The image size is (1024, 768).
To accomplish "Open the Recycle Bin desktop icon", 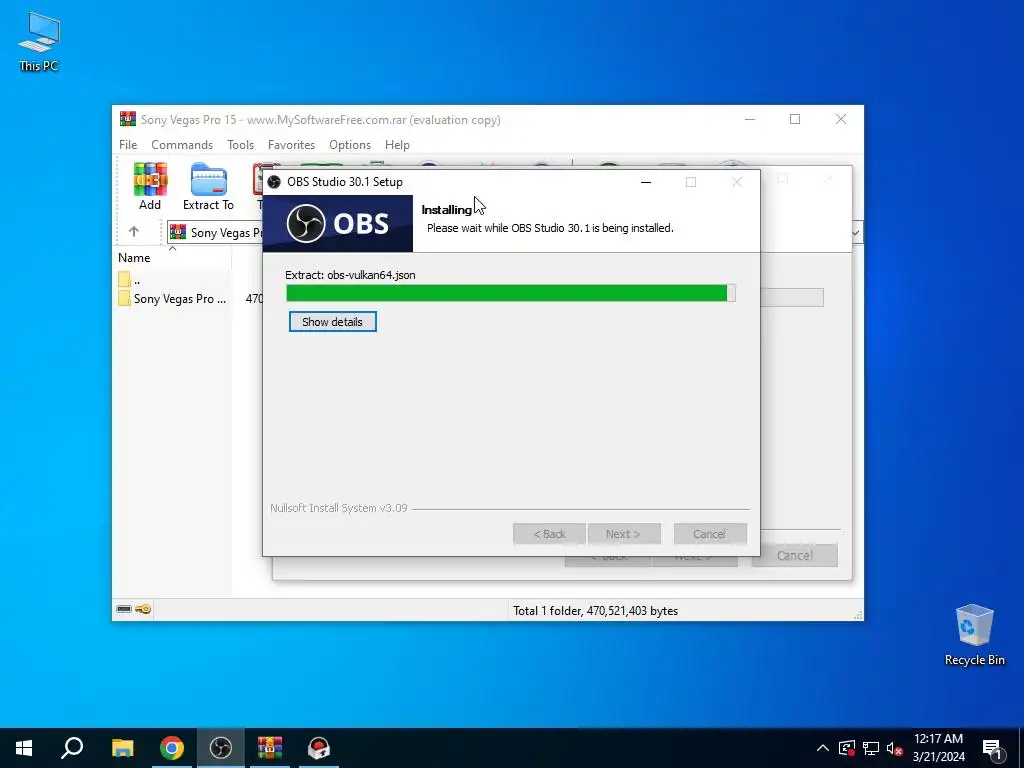I will (x=974, y=635).
